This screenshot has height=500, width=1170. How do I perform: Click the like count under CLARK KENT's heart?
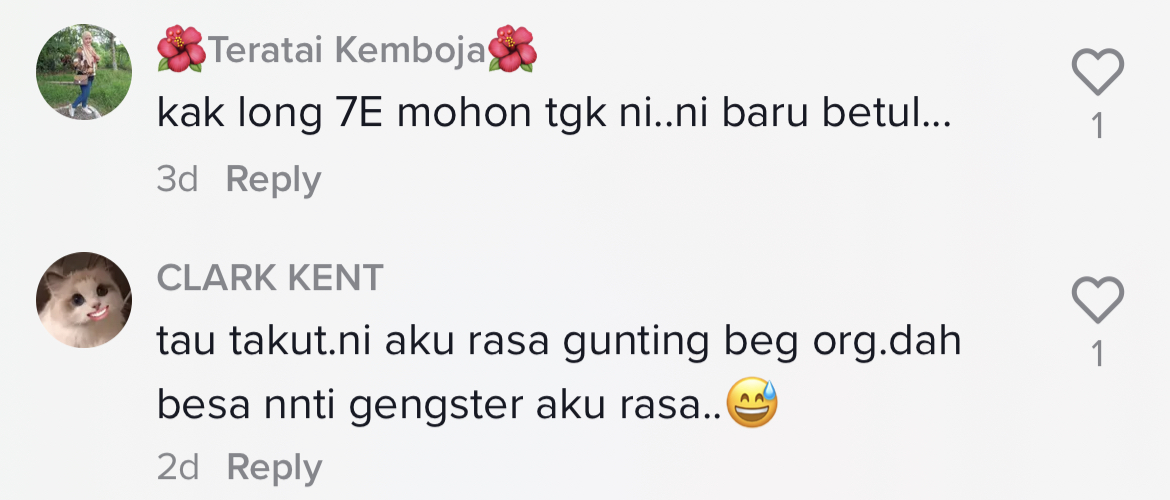(x=1098, y=354)
